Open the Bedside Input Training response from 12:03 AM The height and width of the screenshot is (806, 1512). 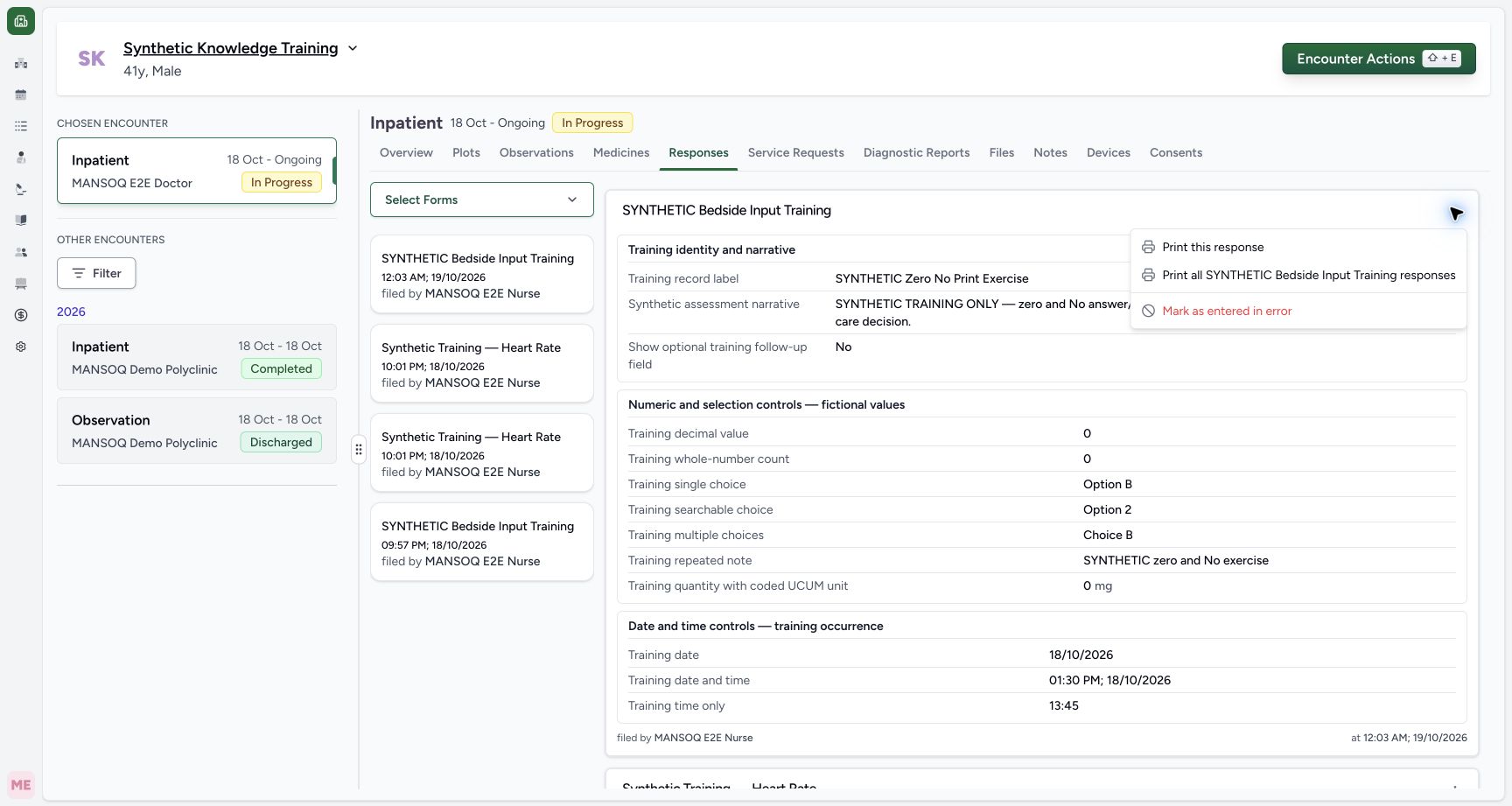(x=482, y=274)
